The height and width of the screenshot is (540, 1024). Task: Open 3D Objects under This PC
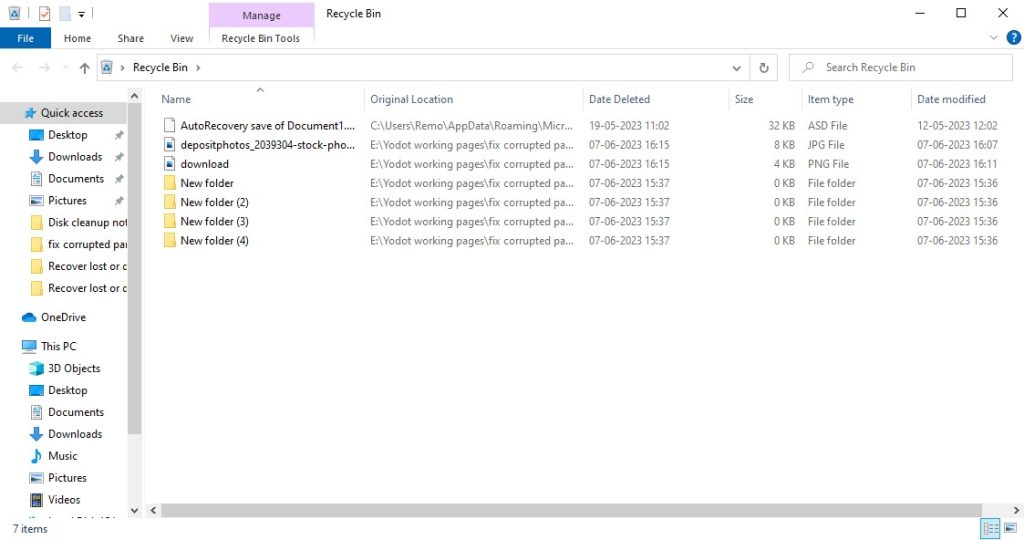(x=74, y=368)
